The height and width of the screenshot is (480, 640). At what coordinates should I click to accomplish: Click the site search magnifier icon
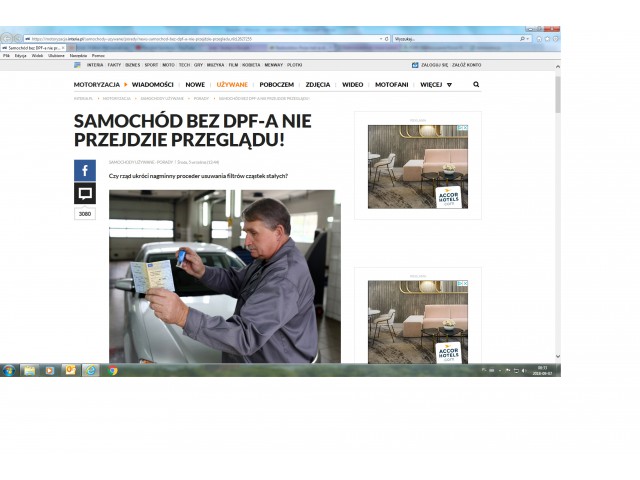click(476, 85)
